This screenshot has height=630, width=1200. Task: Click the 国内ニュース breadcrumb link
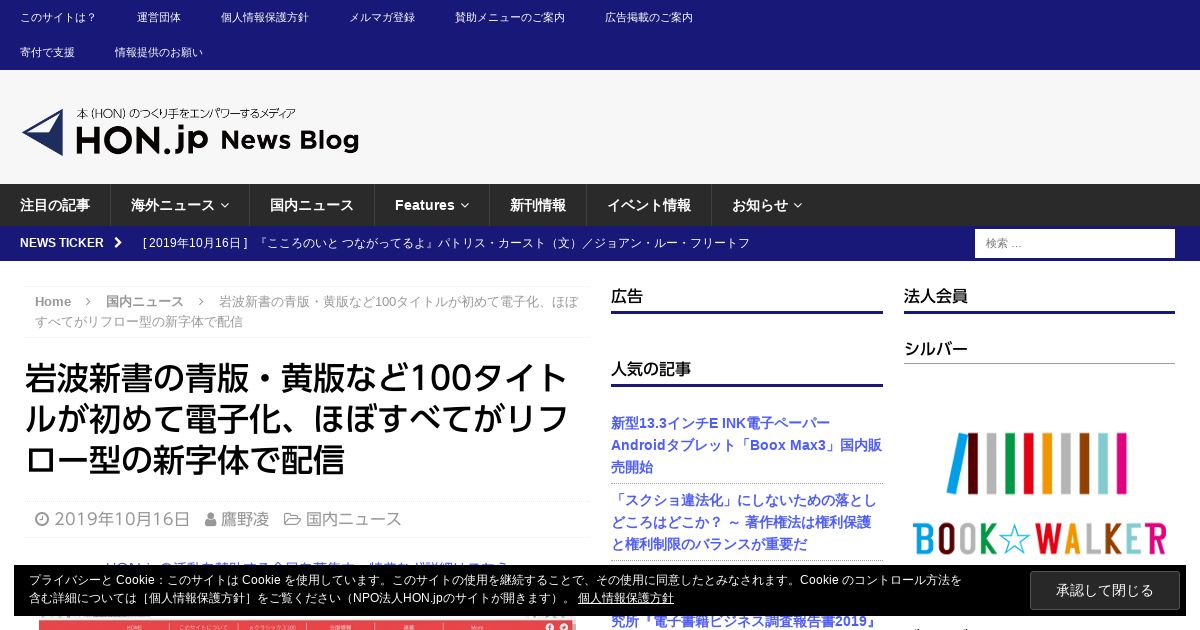(x=145, y=301)
